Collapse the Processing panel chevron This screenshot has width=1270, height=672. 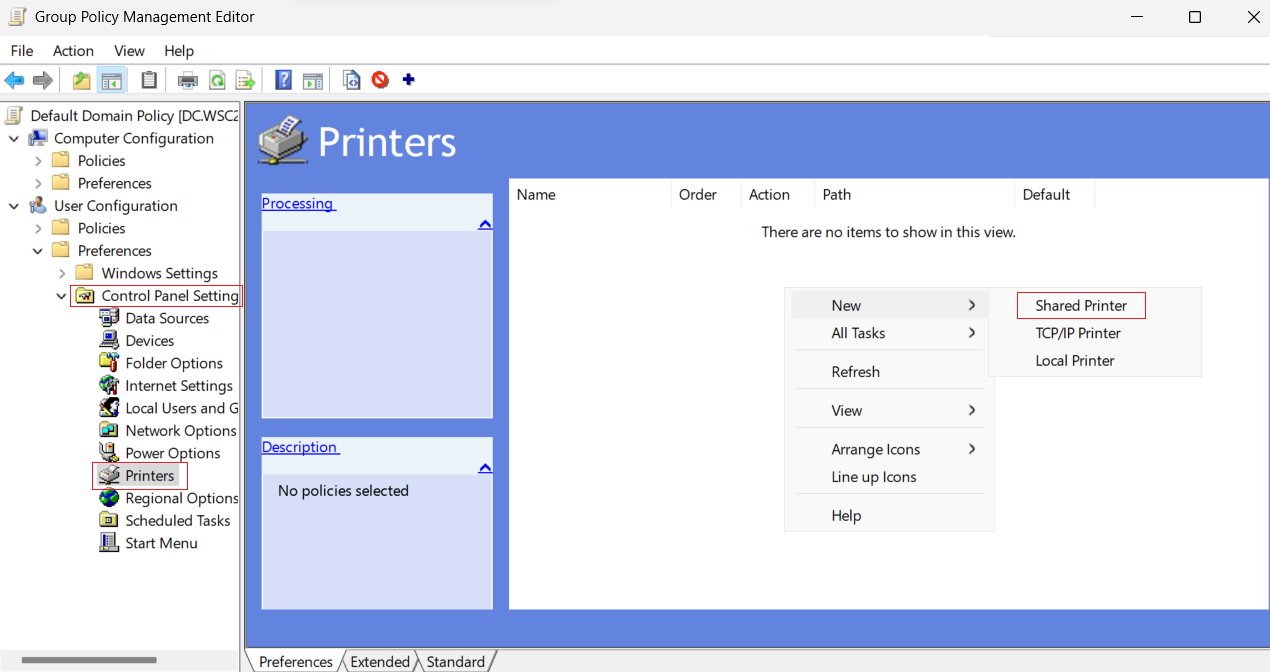[x=485, y=225]
